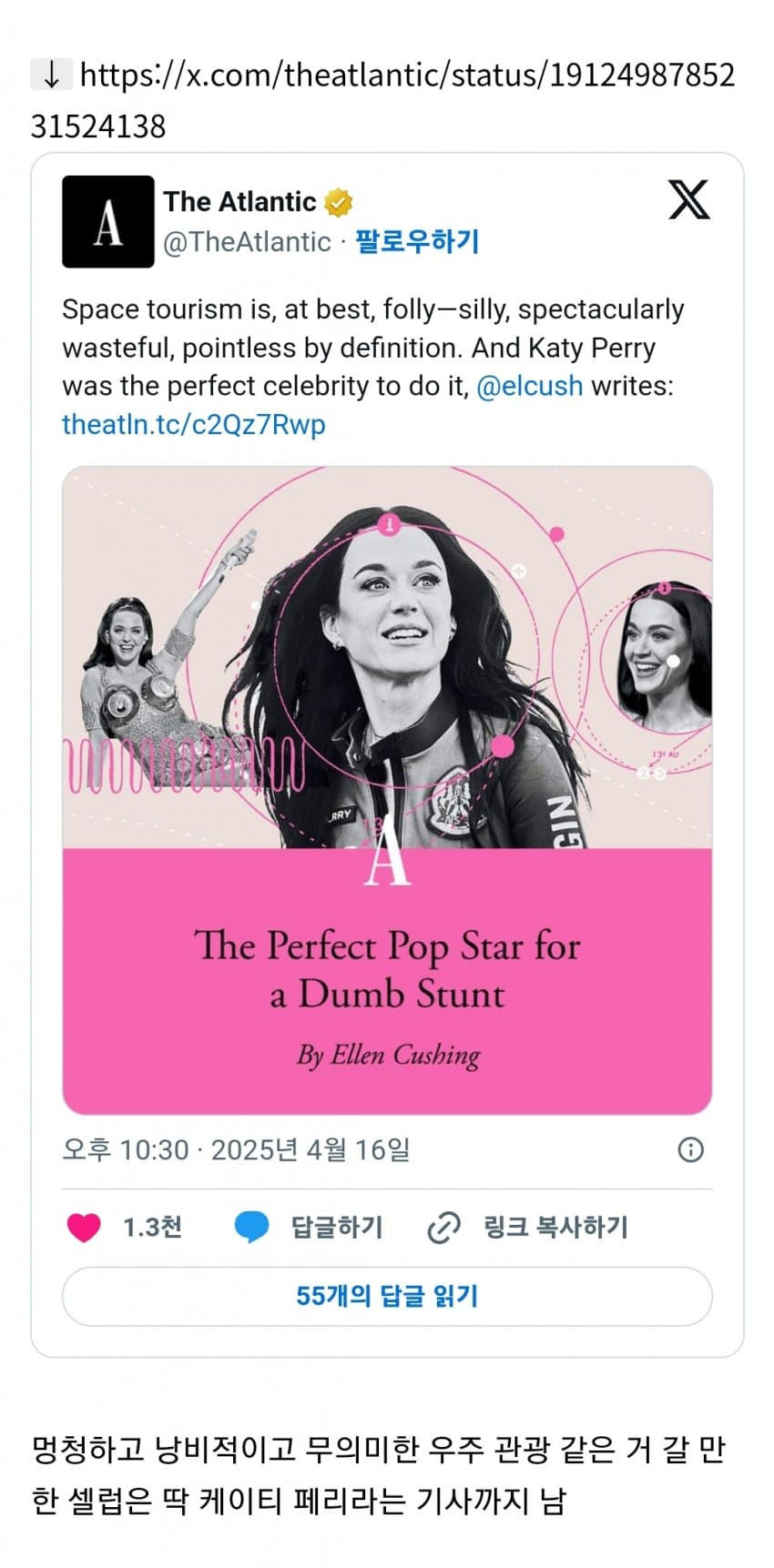Click the 1.3천 like count
Image resolution: width=774 pixels, height=1568 pixels.
152,1228
